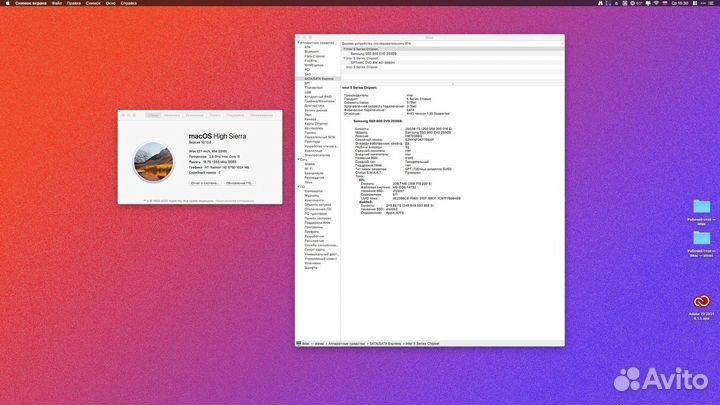This screenshot has height=405, width=720.
Task: Select Отключенное ПО in the sidebar
Action: coord(318,209)
